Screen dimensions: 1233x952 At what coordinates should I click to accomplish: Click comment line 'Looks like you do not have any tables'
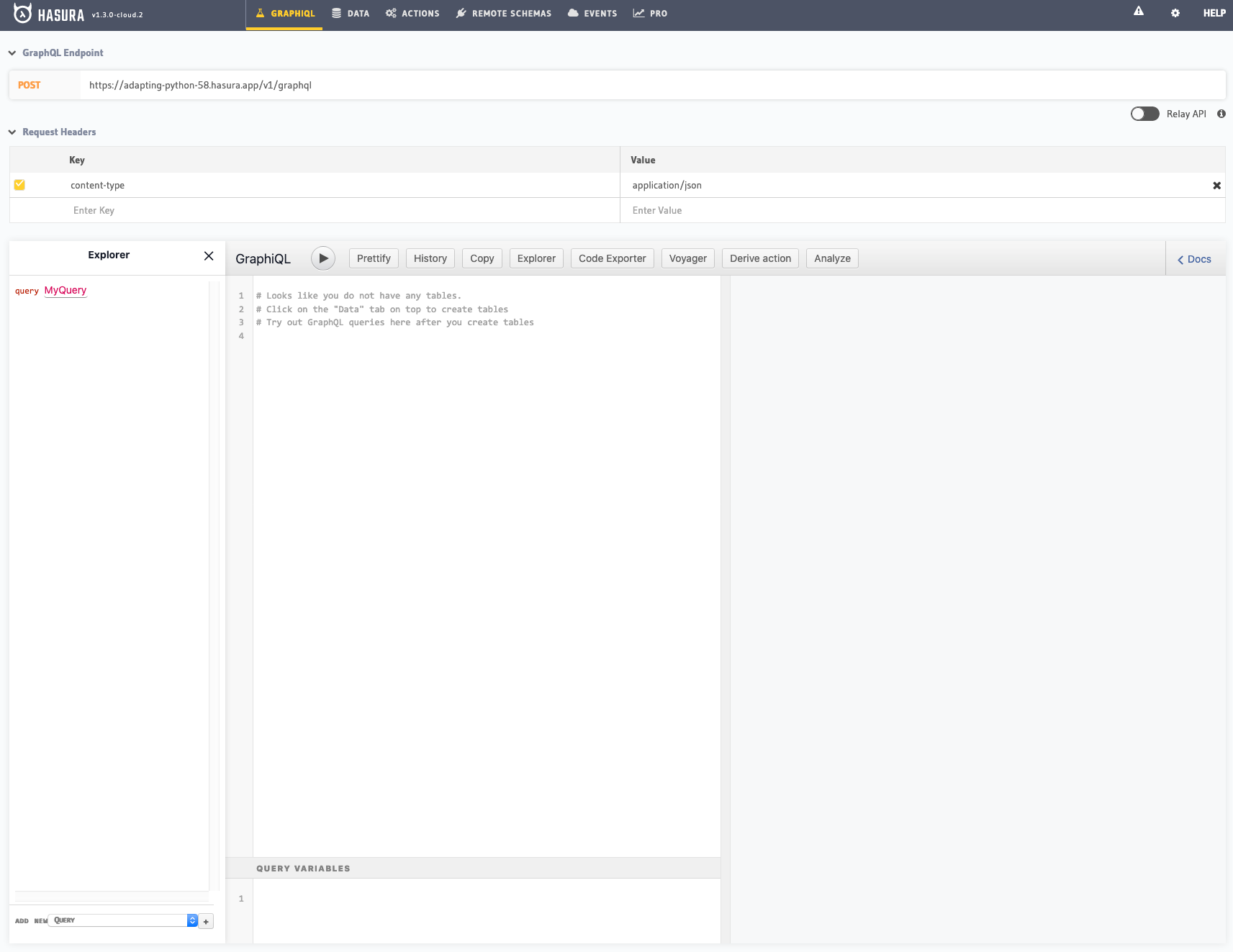click(x=358, y=296)
